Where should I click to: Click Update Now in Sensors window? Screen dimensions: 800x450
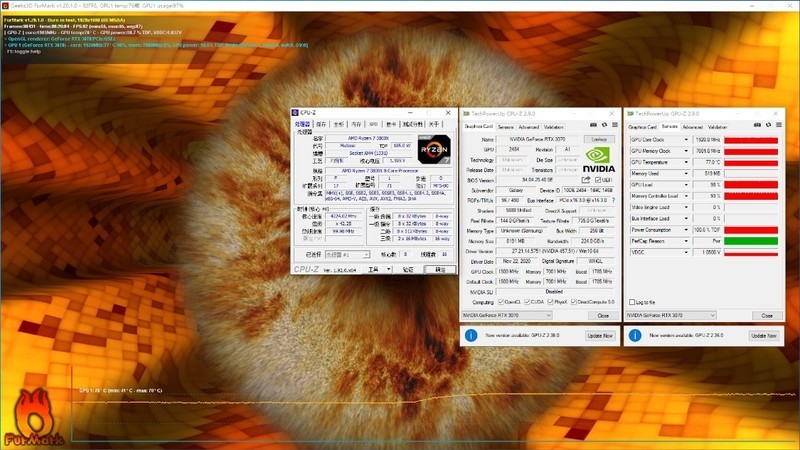point(764,335)
